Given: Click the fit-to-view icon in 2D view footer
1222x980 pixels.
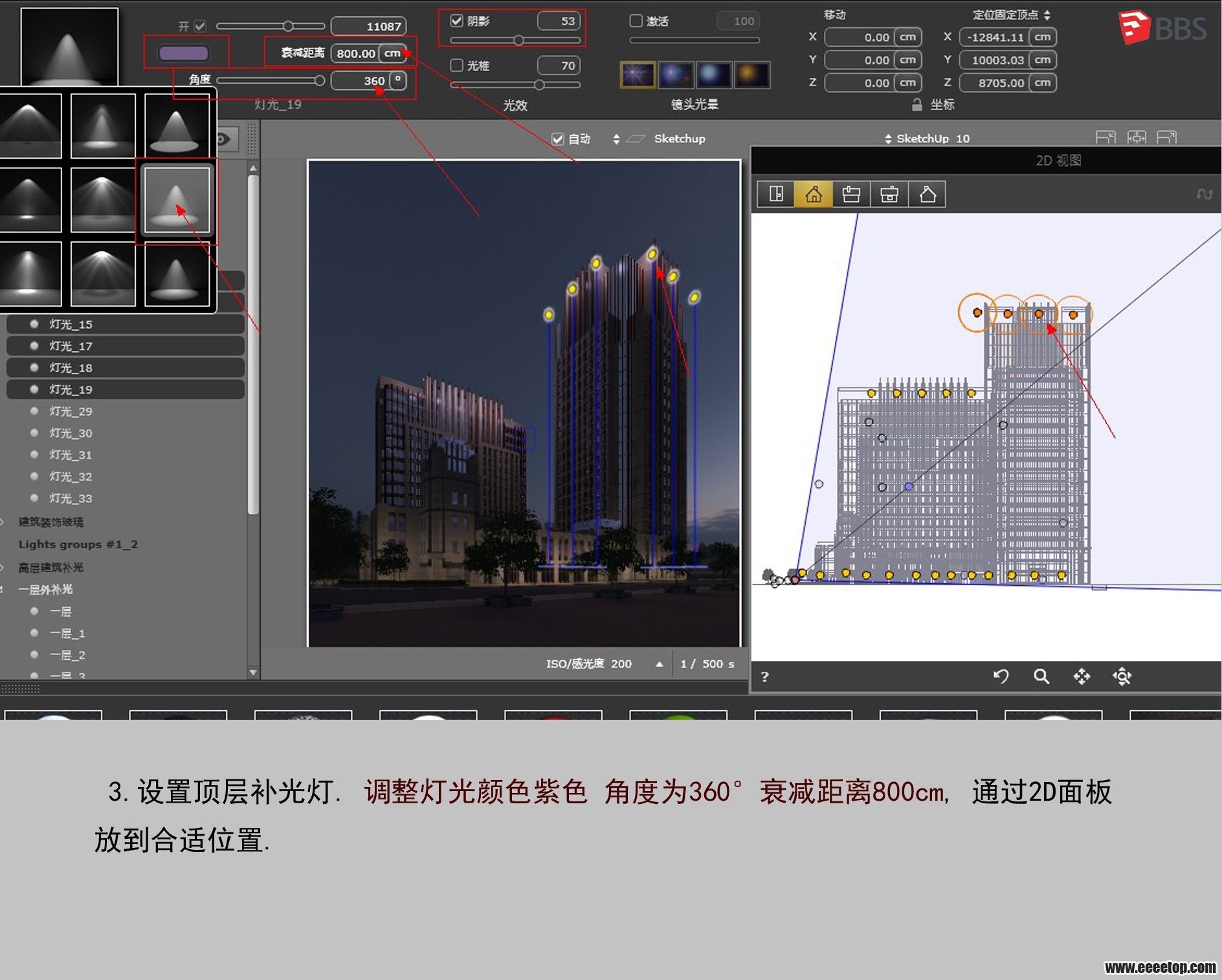Looking at the screenshot, I should coord(1122,676).
